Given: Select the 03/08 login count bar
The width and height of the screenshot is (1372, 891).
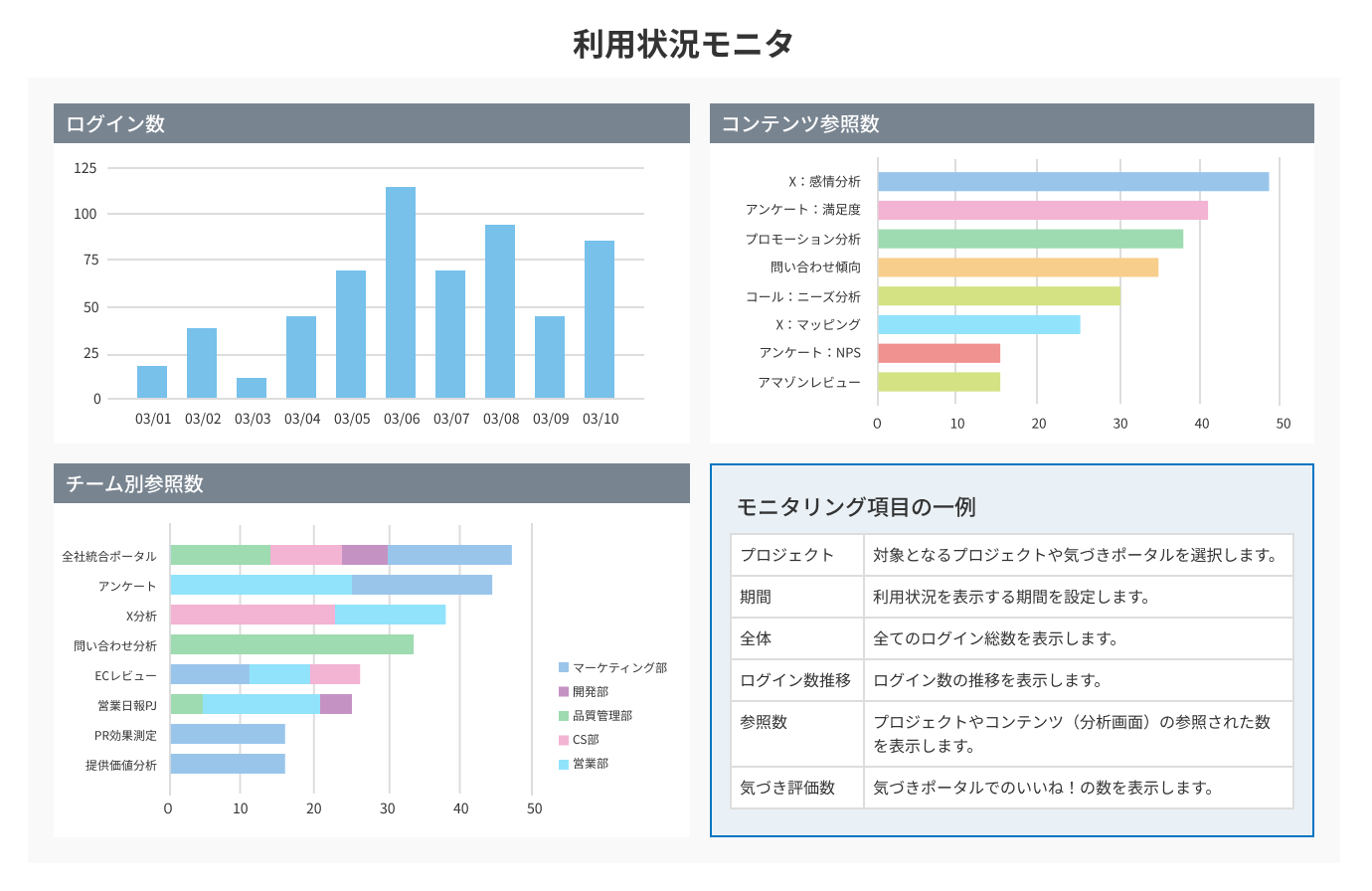Looking at the screenshot, I should [x=500, y=311].
